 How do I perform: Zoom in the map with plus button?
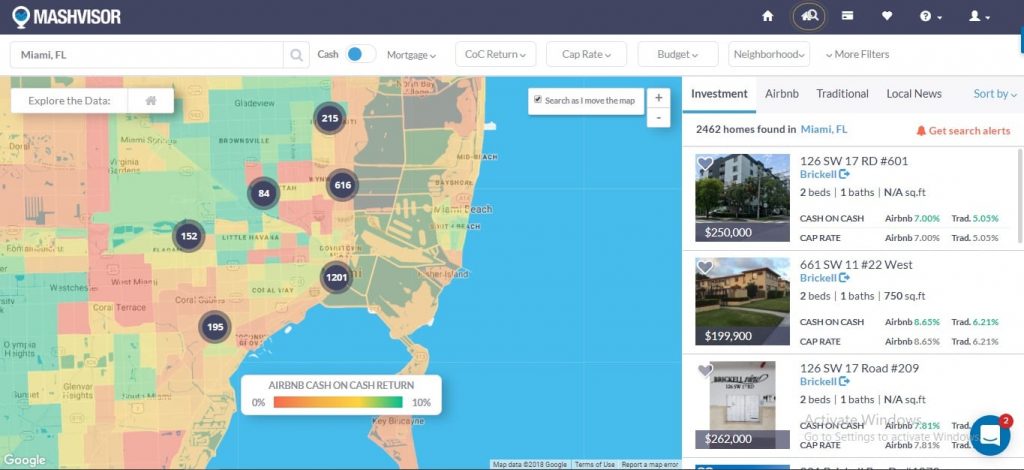pyautogui.click(x=658, y=98)
